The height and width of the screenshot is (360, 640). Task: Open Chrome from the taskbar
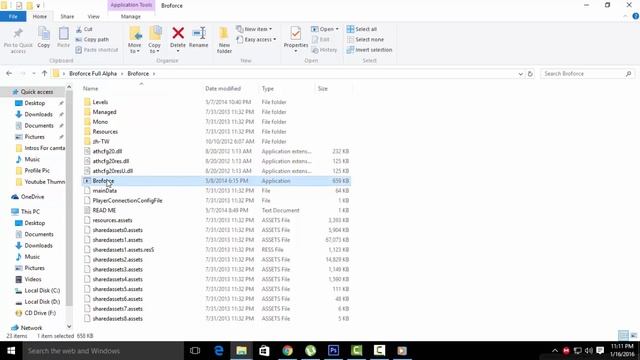pos(288,351)
